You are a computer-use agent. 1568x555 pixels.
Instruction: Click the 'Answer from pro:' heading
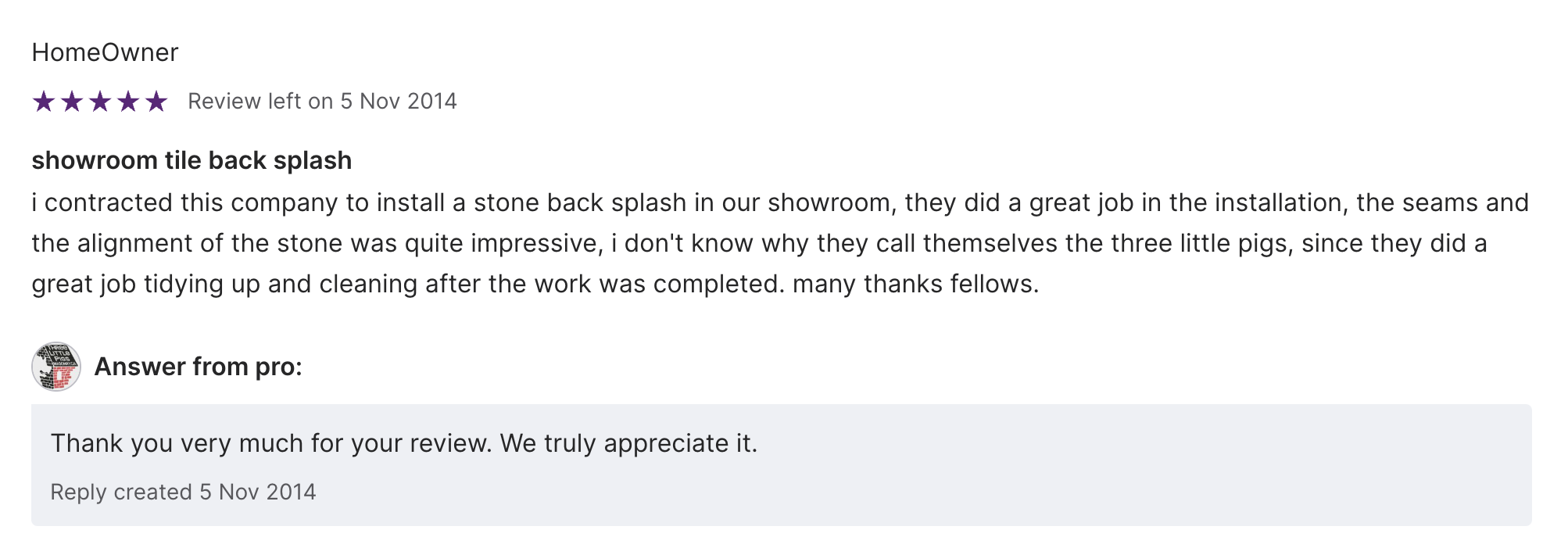198,367
